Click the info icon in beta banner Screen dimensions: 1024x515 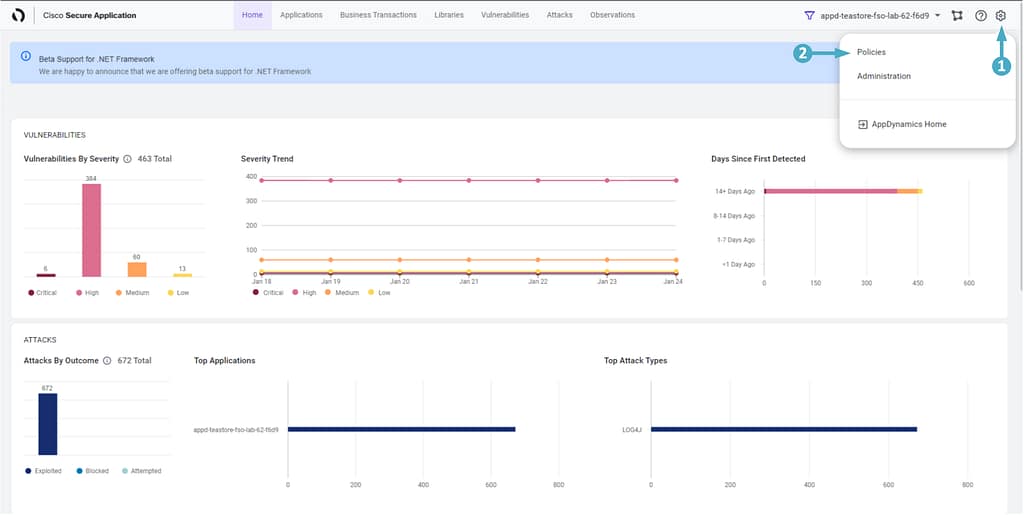point(26,56)
